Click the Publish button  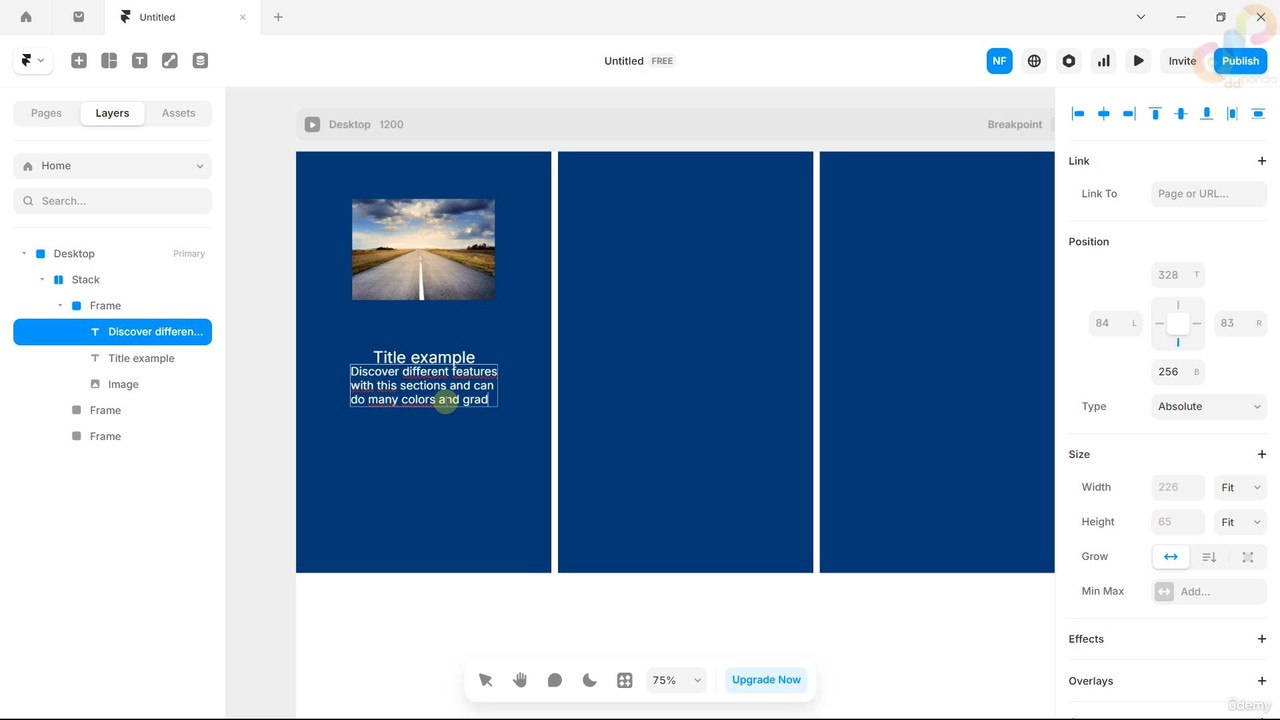pyautogui.click(x=1240, y=61)
